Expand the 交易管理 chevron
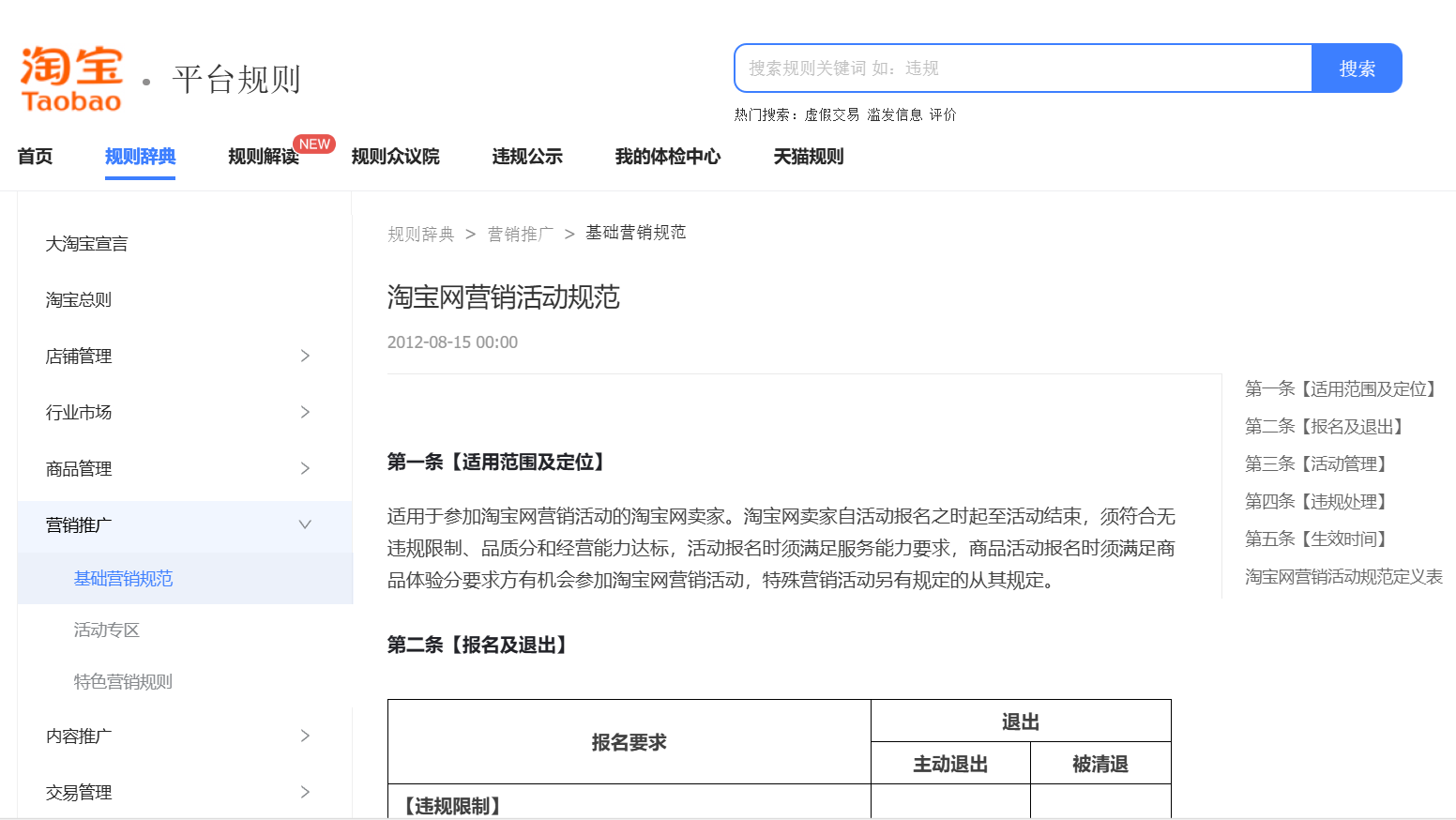 click(x=305, y=792)
